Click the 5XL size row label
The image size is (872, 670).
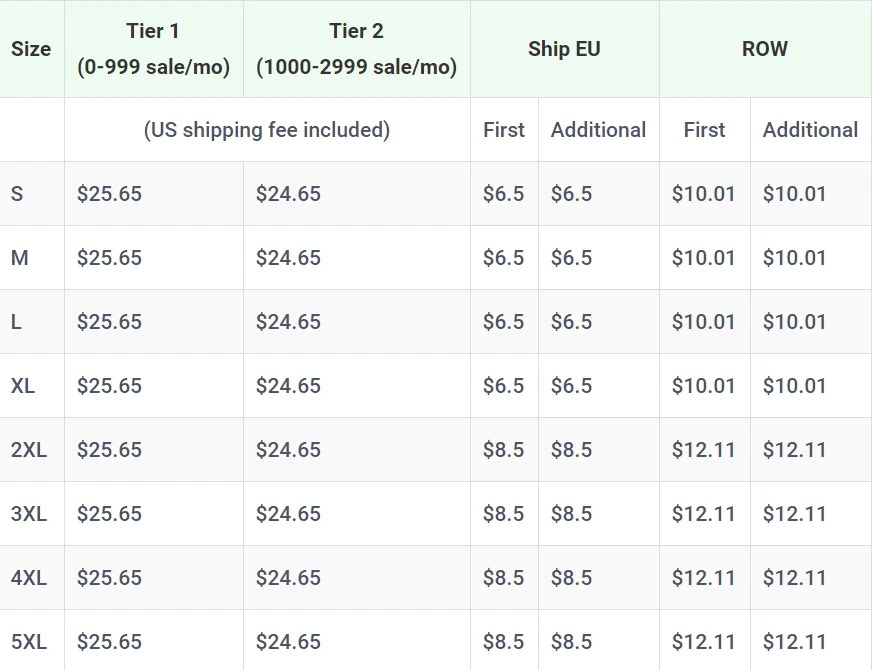(x=29, y=642)
